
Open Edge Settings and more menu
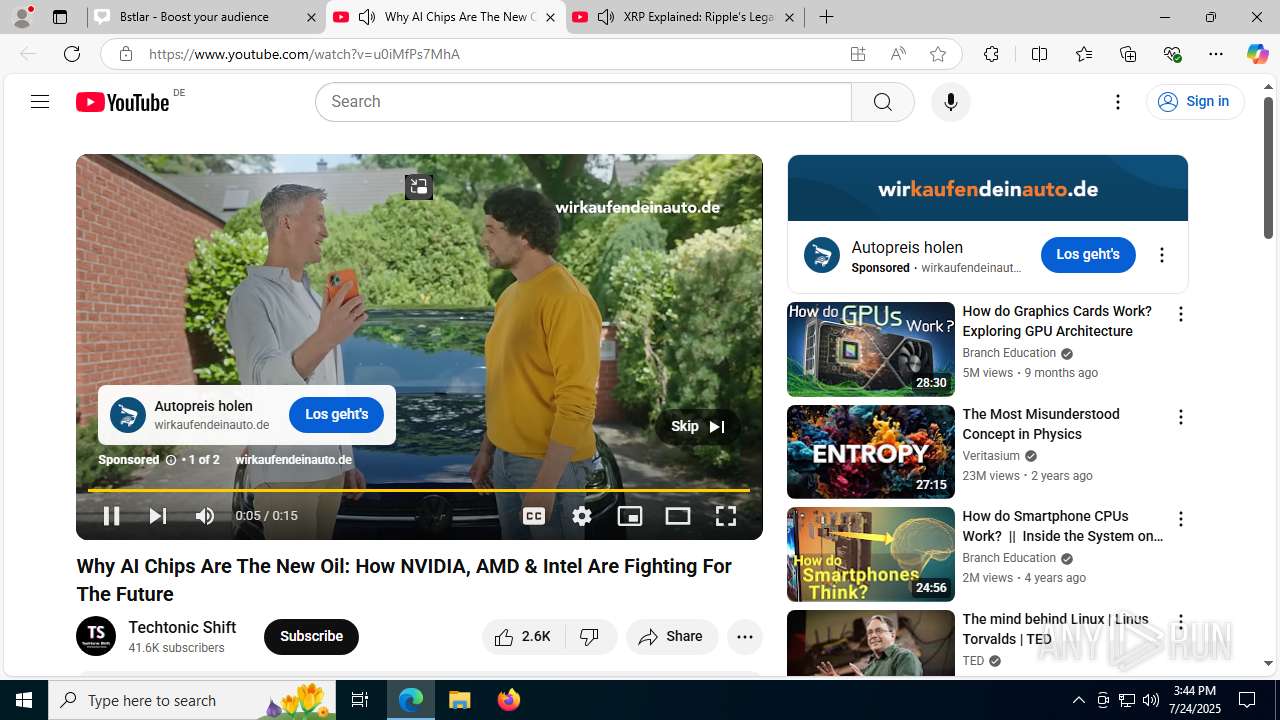pos(1216,54)
